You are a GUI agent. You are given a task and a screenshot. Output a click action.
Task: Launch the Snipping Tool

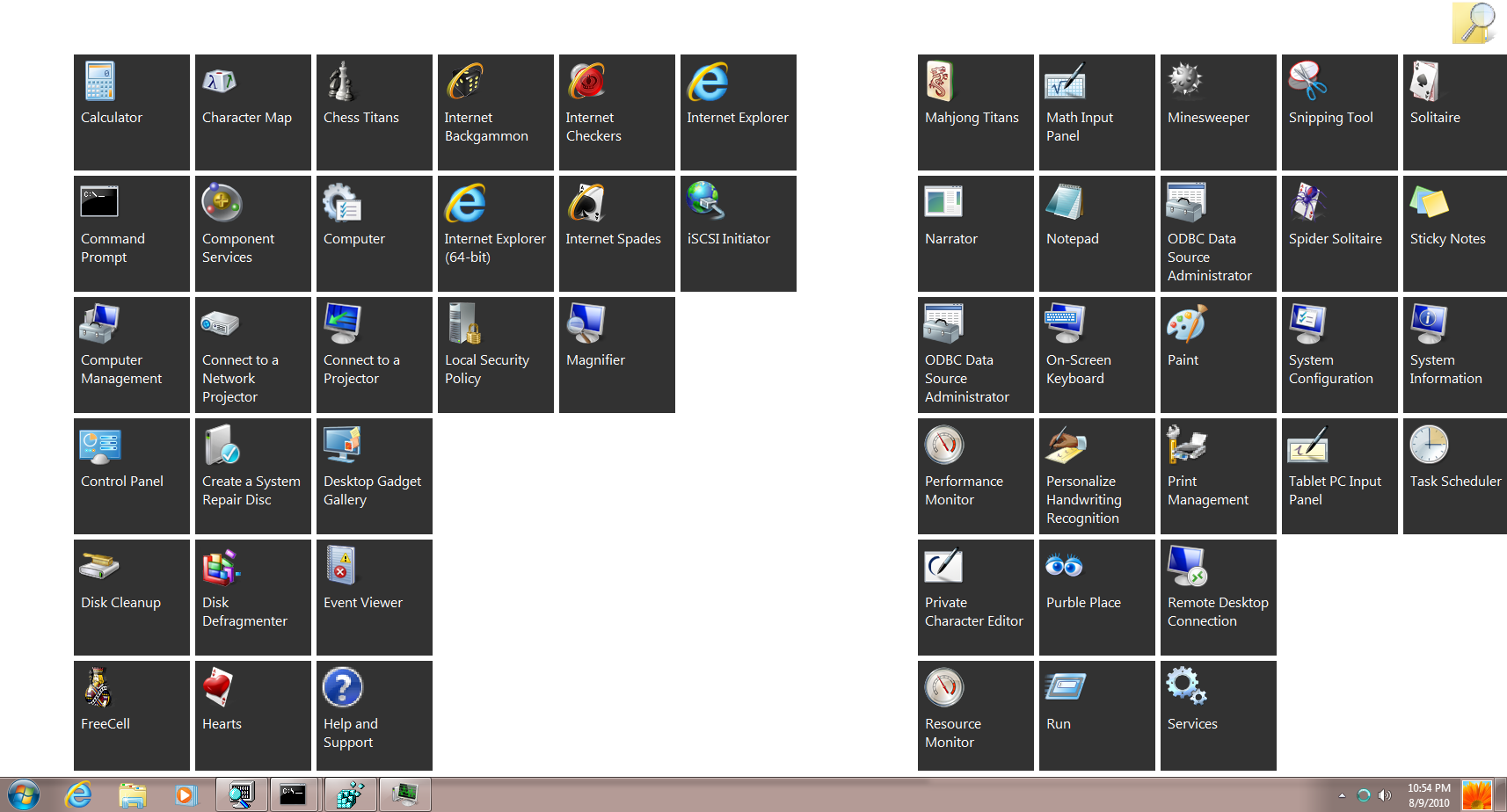(1339, 112)
